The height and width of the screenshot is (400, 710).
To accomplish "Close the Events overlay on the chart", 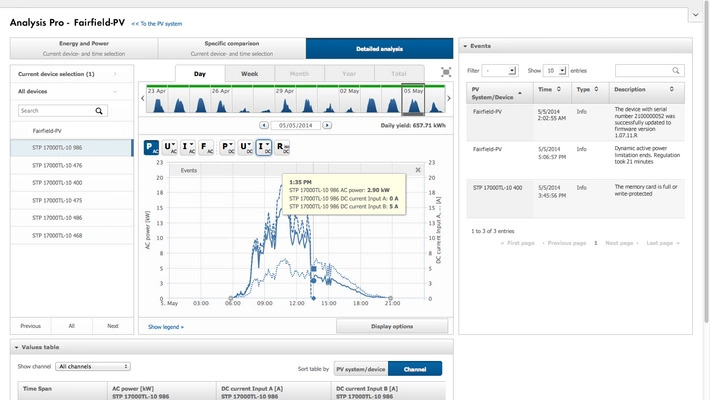I will click(x=418, y=170).
